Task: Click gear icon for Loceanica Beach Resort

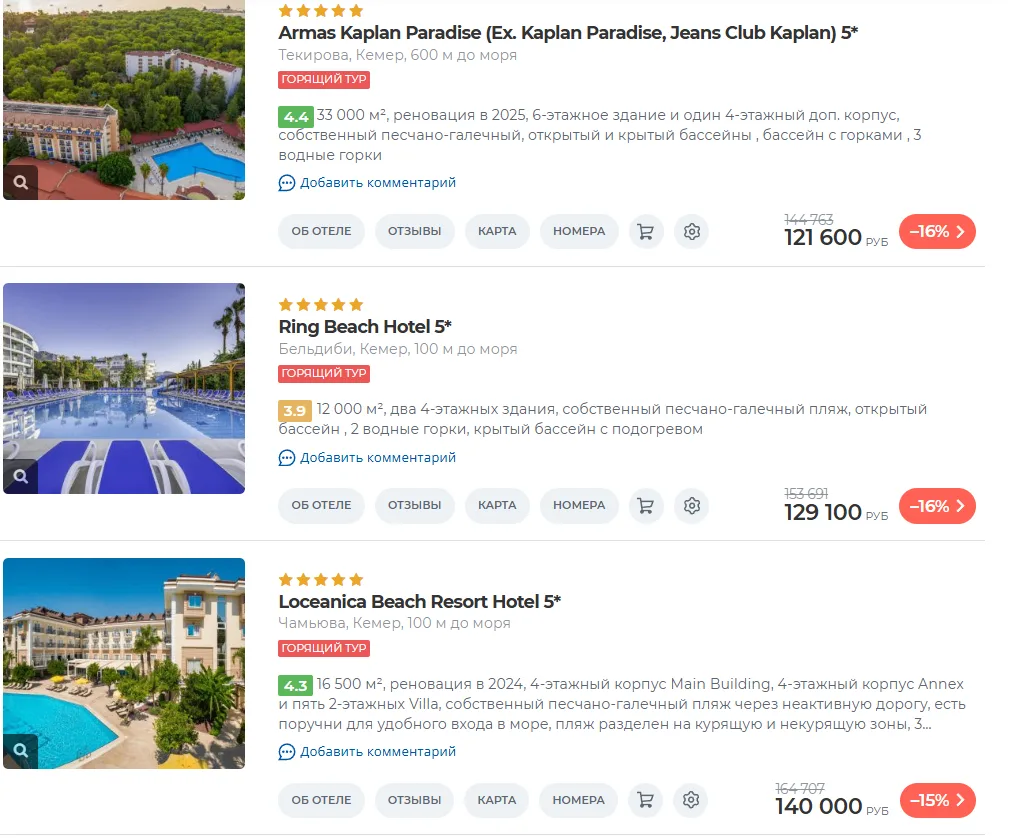Action: click(x=691, y=800)
